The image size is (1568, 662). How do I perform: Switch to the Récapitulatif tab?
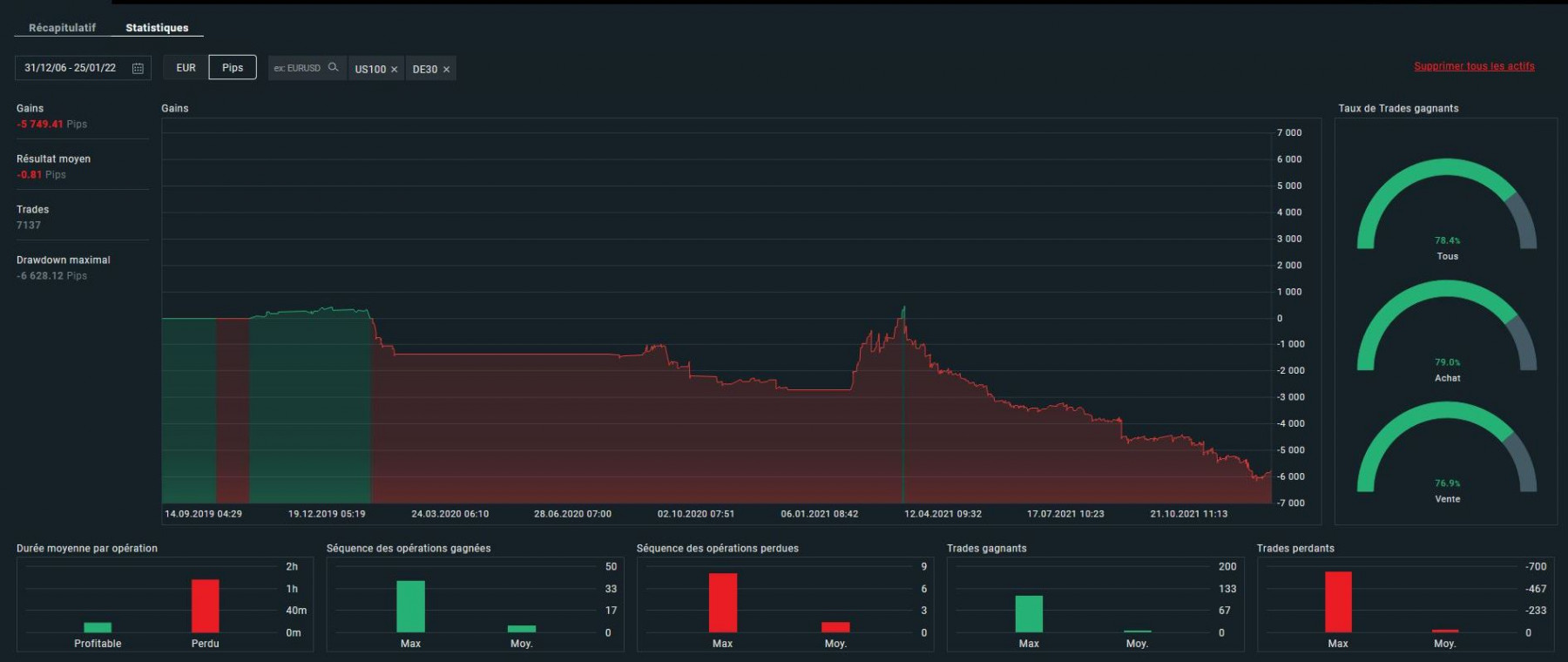coord(62,28)
